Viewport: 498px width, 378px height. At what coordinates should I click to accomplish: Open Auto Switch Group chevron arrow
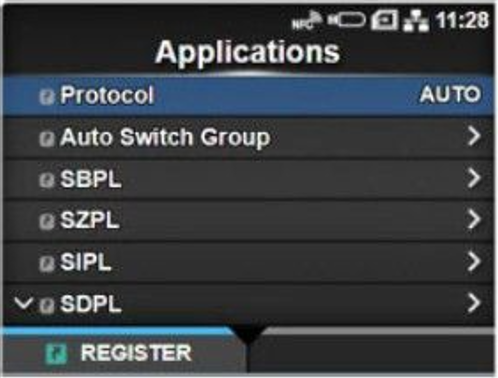(474, 136)
